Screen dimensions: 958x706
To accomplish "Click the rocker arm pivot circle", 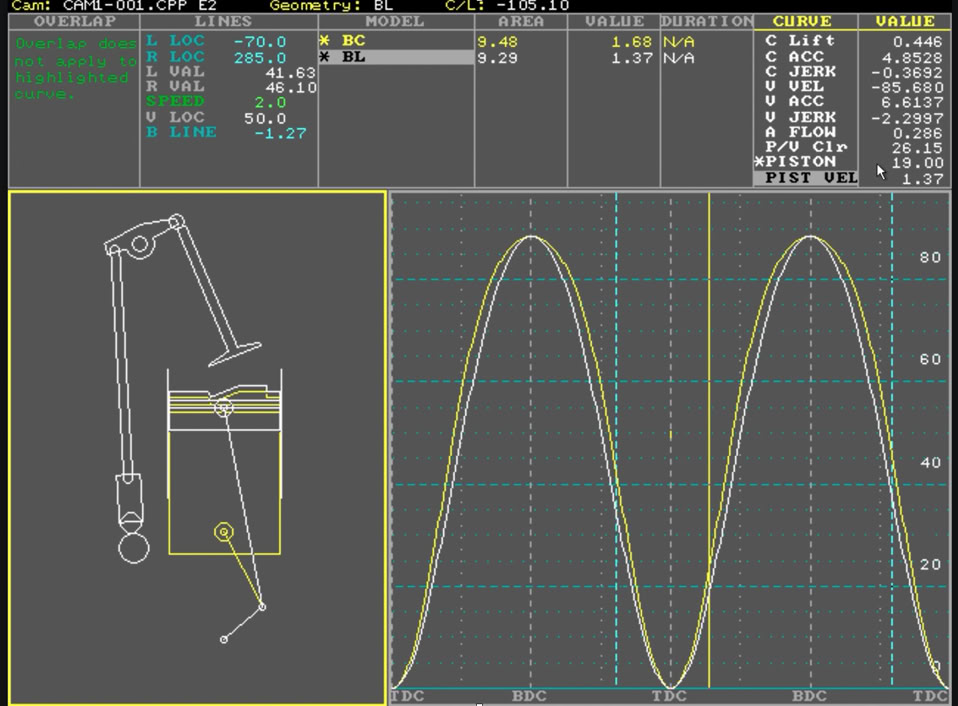I will [x=140, y=244].
